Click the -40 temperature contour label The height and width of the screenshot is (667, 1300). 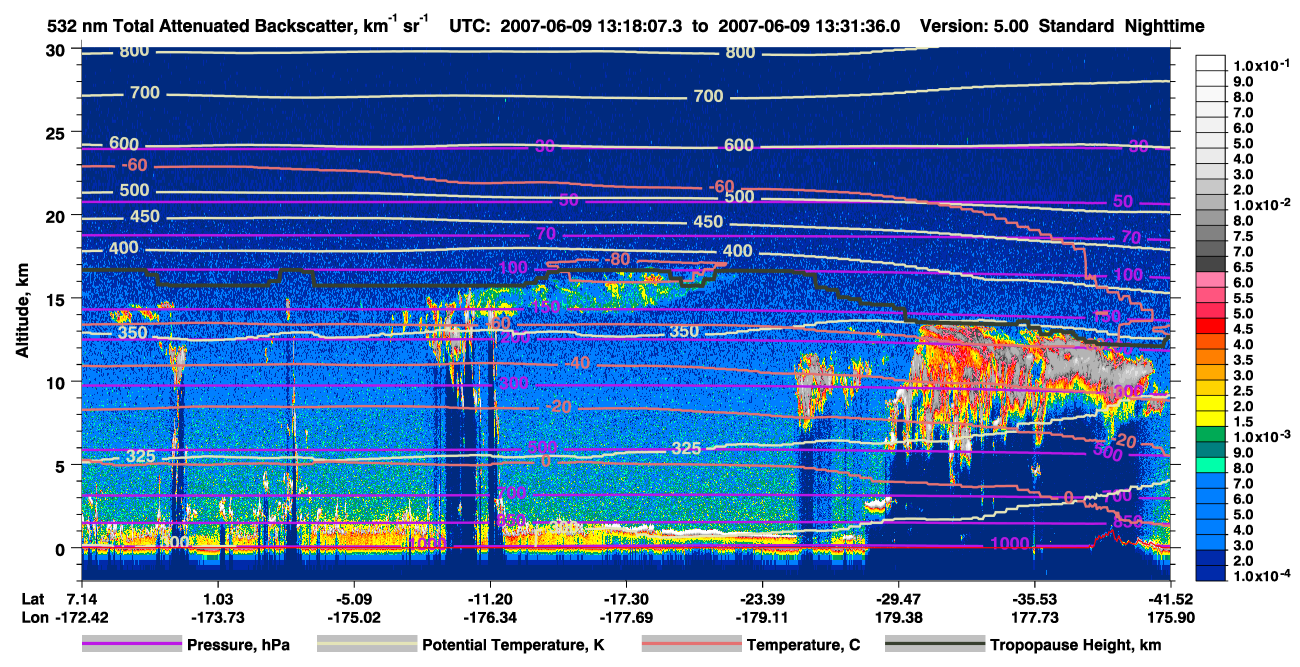(x=576, y=363)
